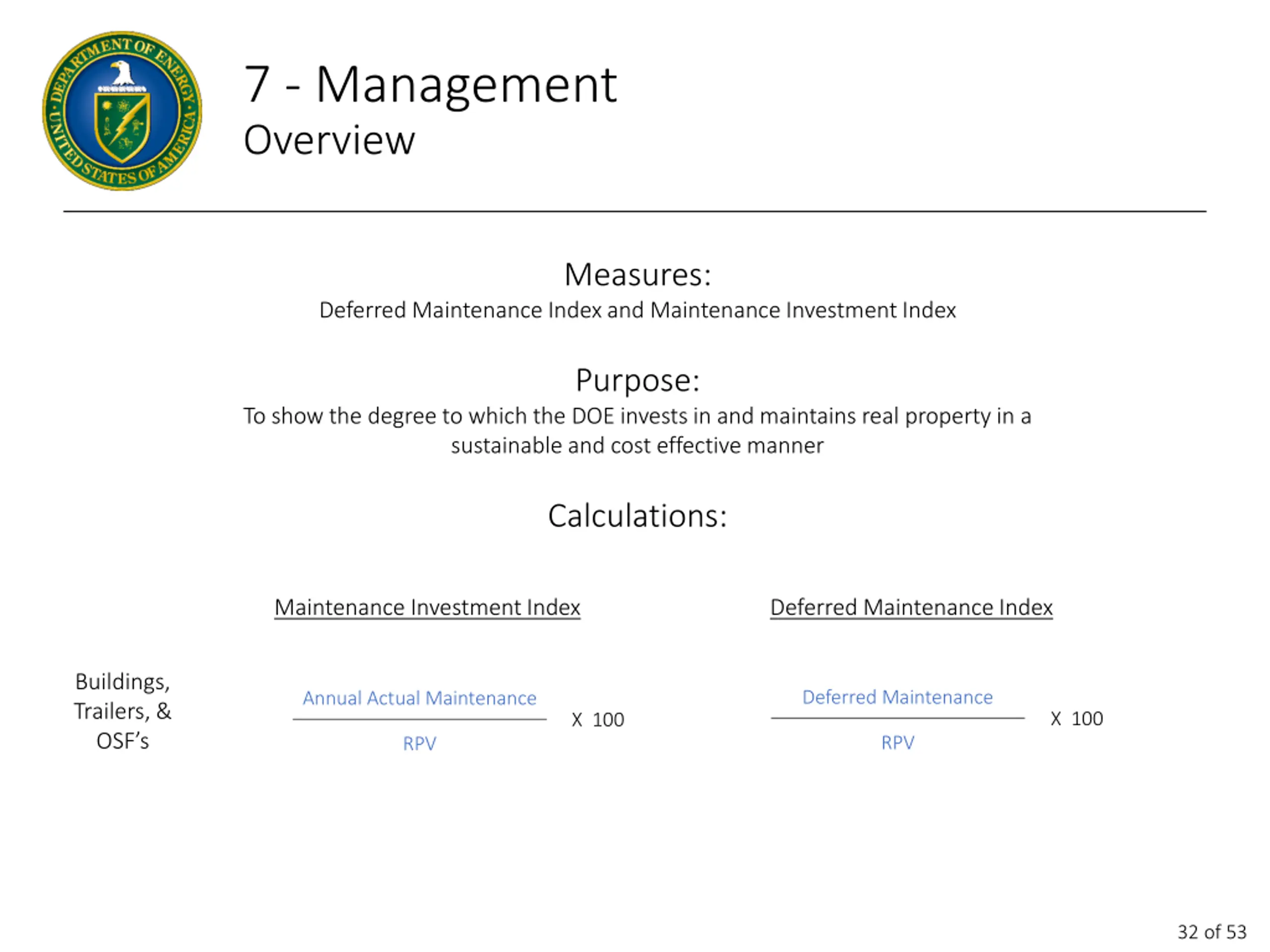
Task: Open the underlined 'Deferred Maintenance Index' link
Action: pos(911,607)
